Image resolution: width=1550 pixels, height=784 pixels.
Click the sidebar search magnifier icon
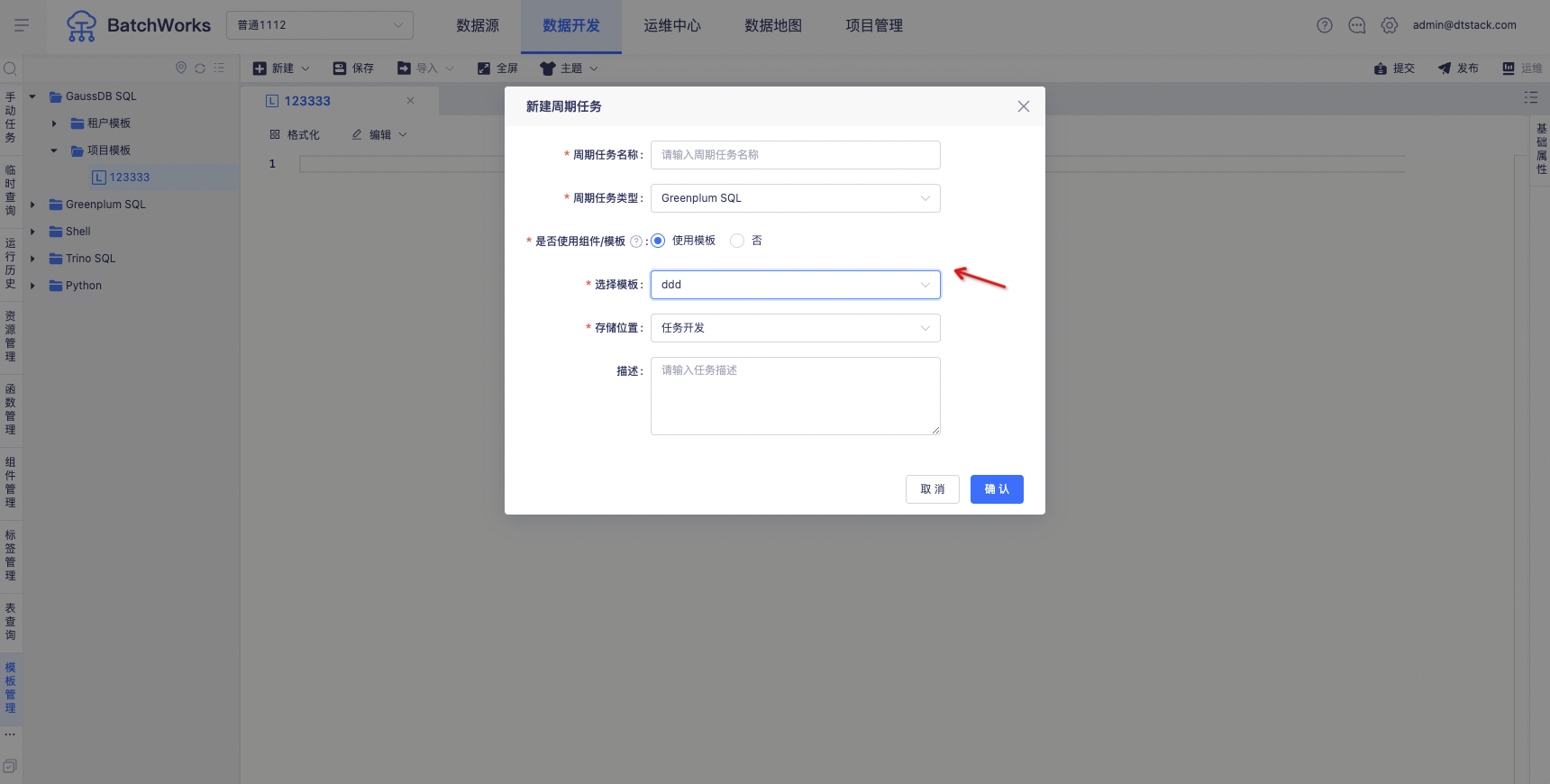(11, 68)
